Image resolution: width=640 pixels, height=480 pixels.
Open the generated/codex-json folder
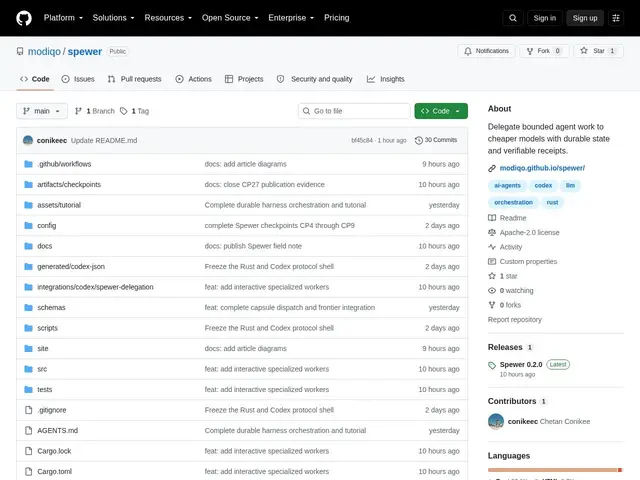[71, 267]
